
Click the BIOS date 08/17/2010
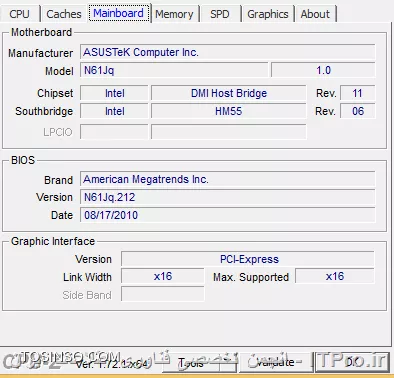click(x=227, y=215)
